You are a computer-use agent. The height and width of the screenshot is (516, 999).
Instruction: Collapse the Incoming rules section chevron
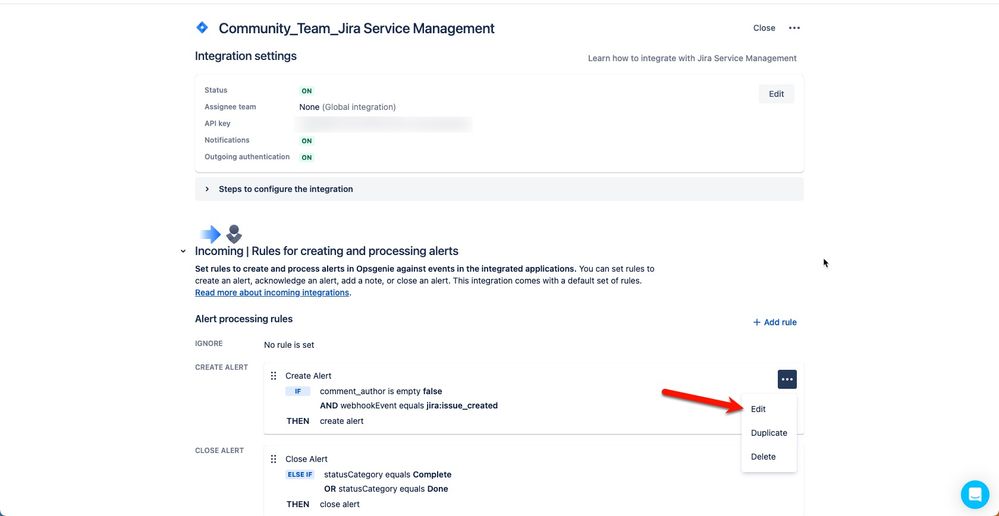click(183, 252)
